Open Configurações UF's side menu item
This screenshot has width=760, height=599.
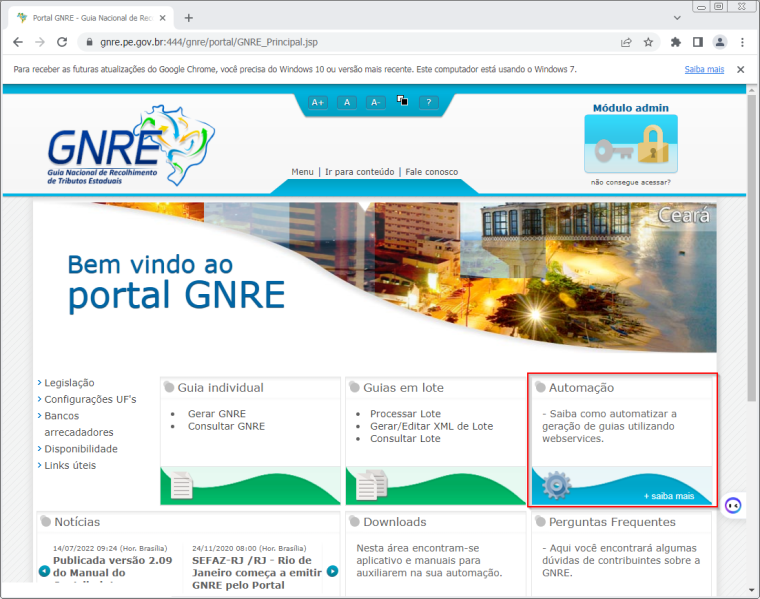90,399
